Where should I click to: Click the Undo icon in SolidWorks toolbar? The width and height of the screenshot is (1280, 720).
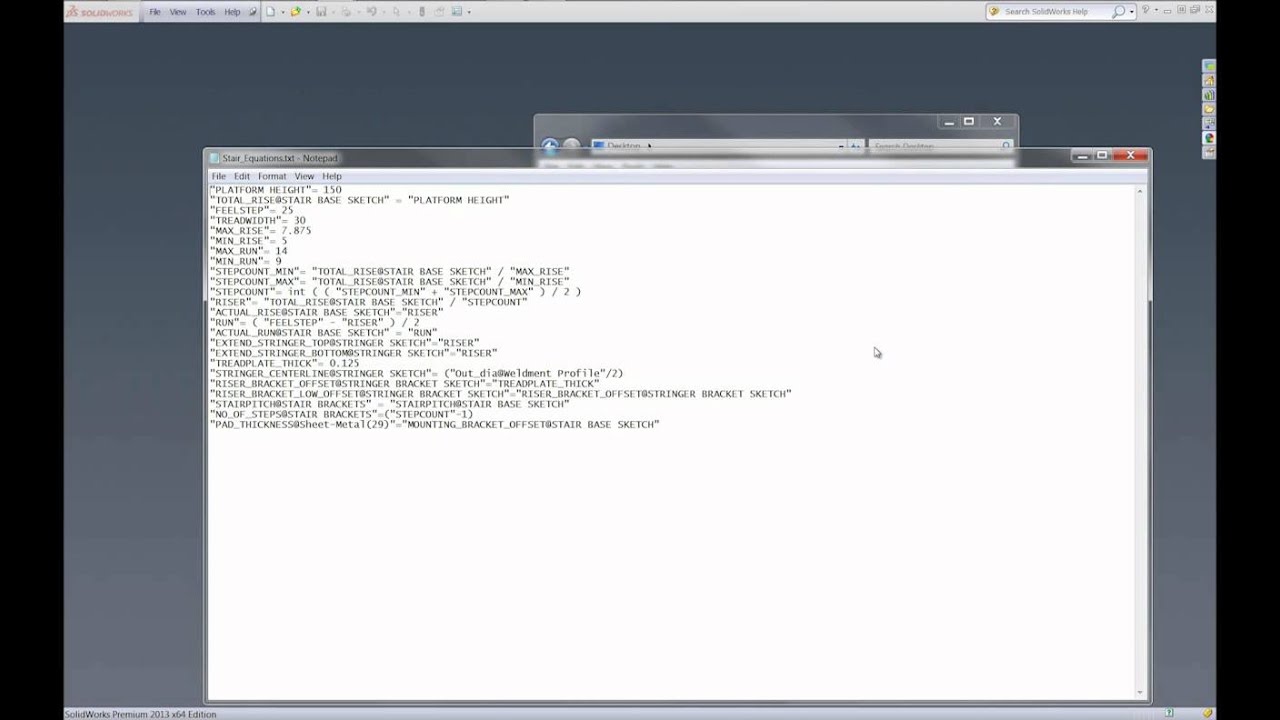tap(371, 12)
